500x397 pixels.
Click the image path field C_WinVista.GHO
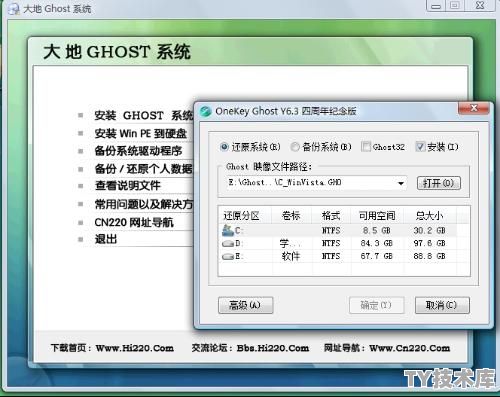316,183
